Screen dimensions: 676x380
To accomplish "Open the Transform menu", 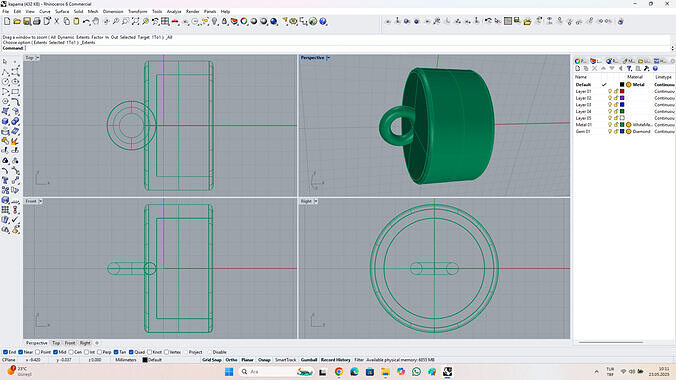I will click(x=138, y=12).
